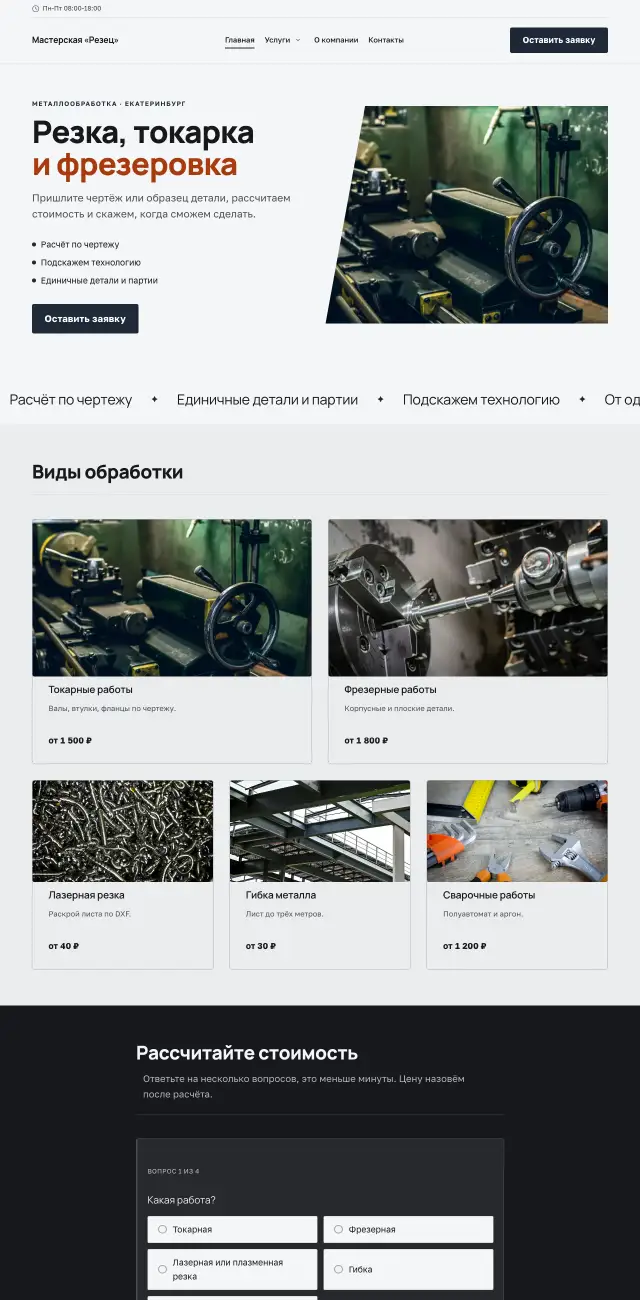
Task: Open the Токарные работы card photo
Action: (x=172, y=598)
